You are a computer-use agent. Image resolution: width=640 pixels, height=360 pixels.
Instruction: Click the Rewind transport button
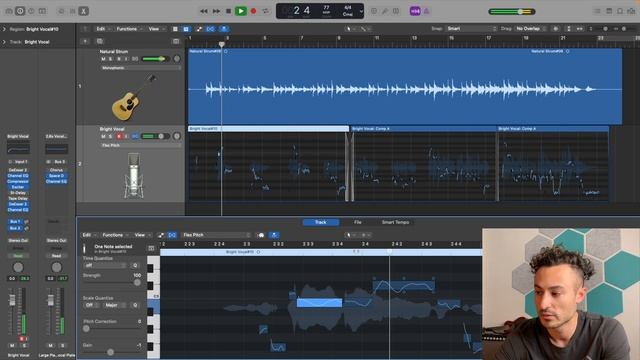pyautogui.click(x=204, y=11)
